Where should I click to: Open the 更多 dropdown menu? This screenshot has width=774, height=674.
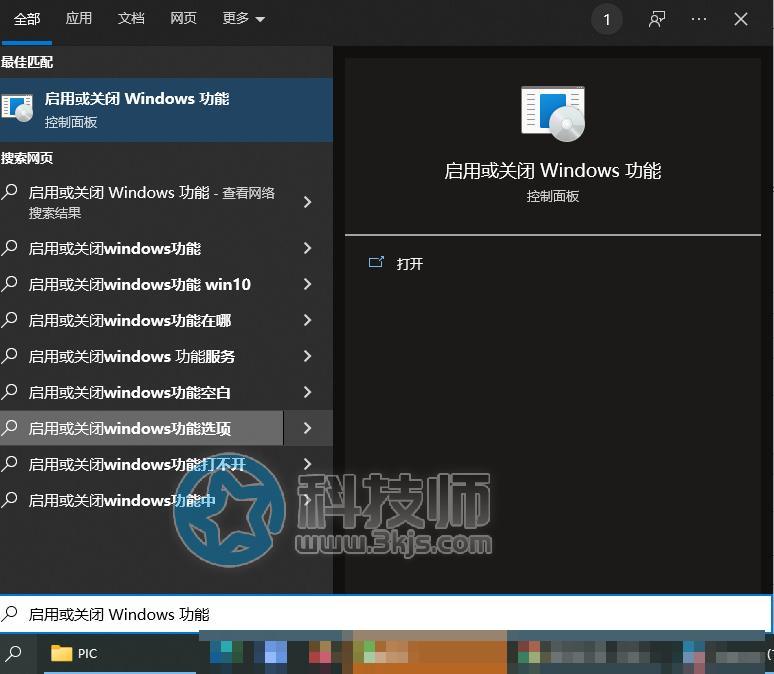tap(244, 19)
